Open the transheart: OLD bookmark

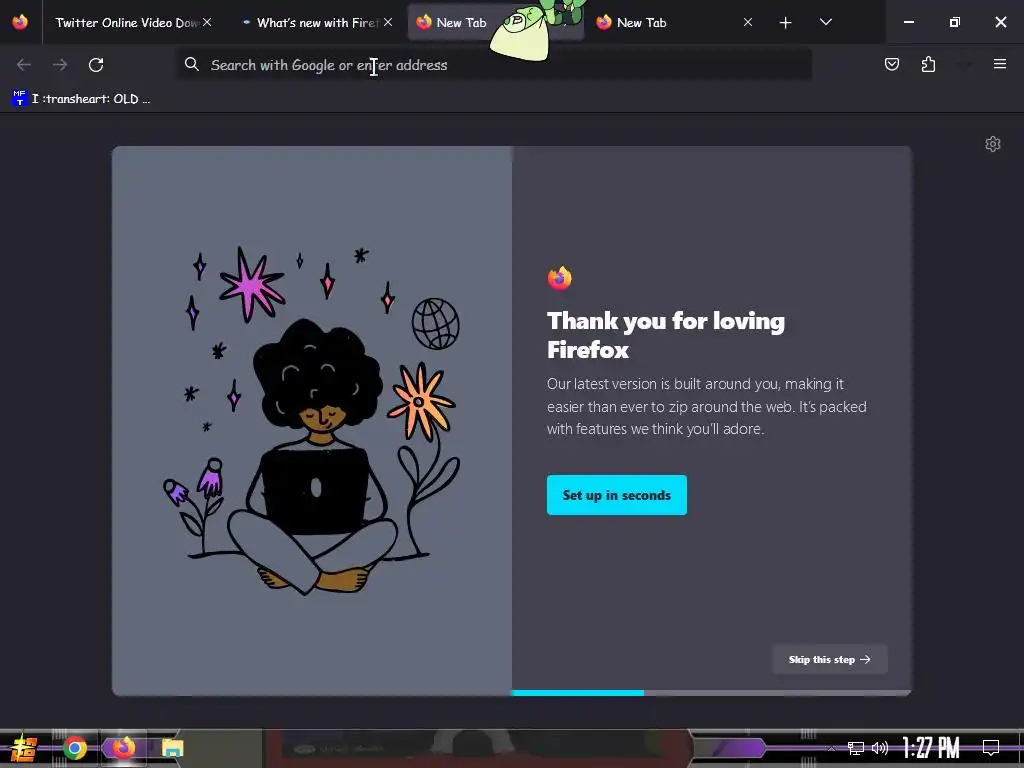coord(82,99)
